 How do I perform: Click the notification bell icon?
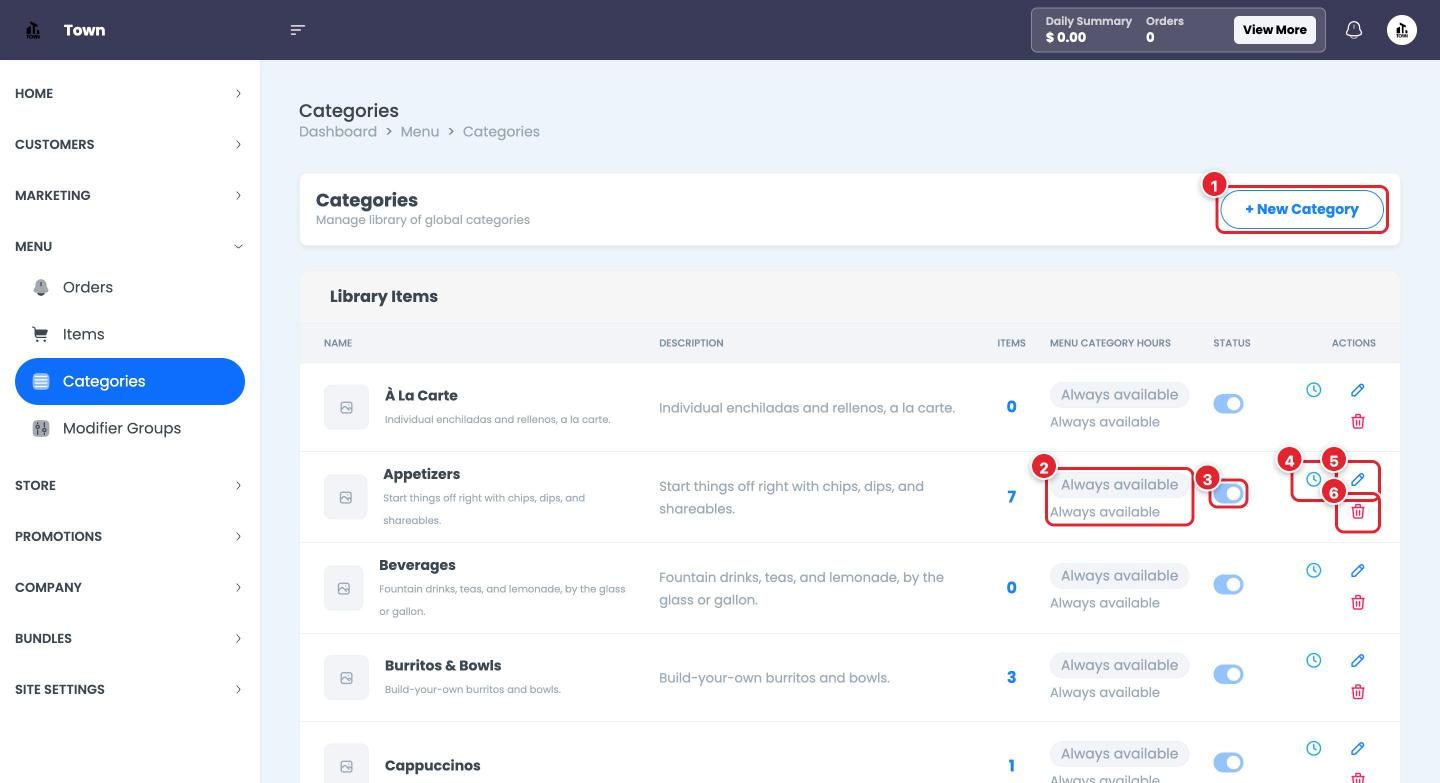(1354, 30)
